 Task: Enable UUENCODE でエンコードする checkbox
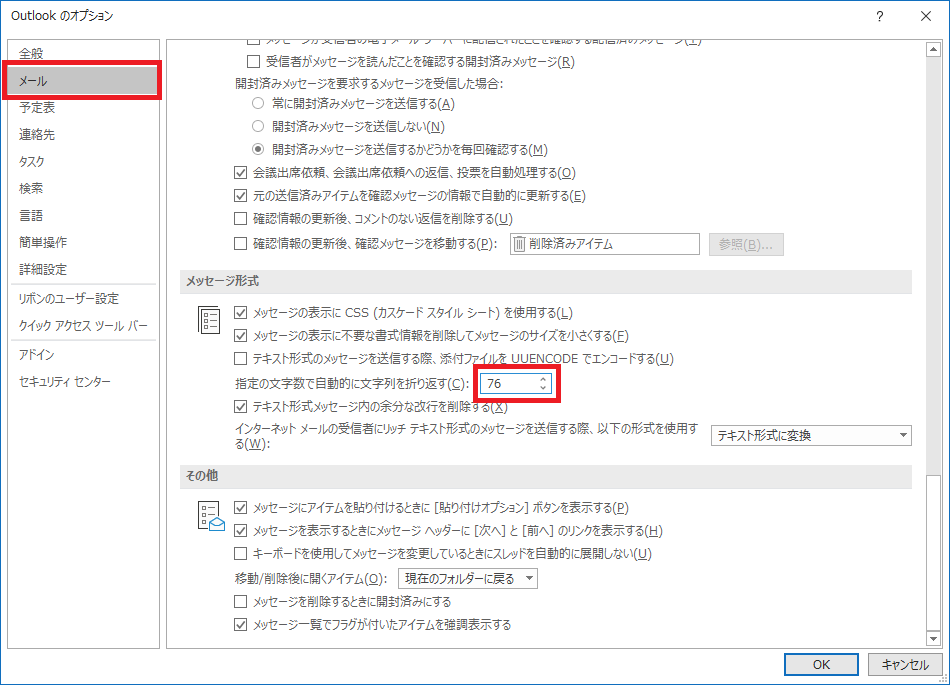[241, 359]
